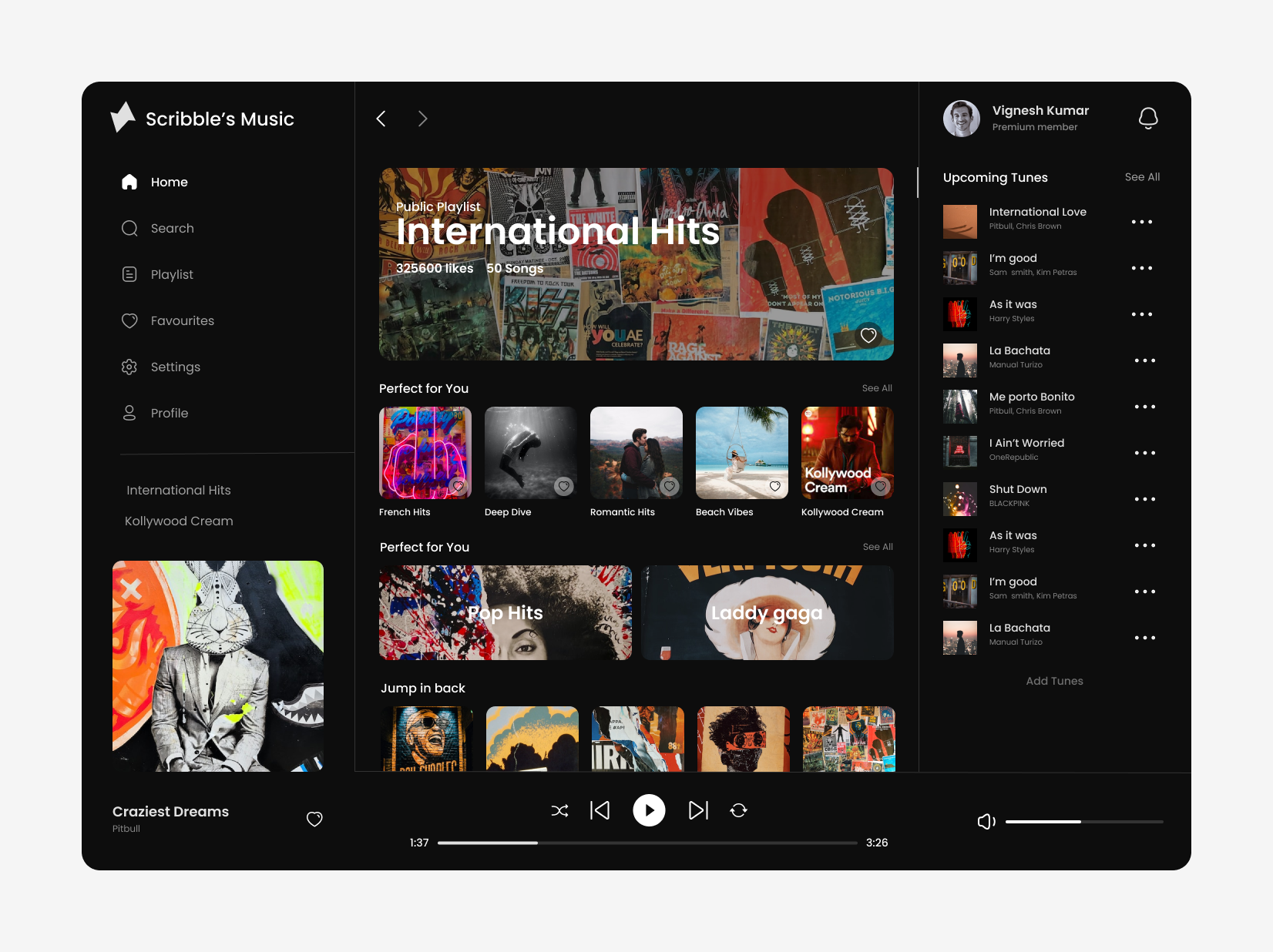Toggle repeat mode
Screen dimensions: 1273x952
pyautogui.click(x=738, y=810)
